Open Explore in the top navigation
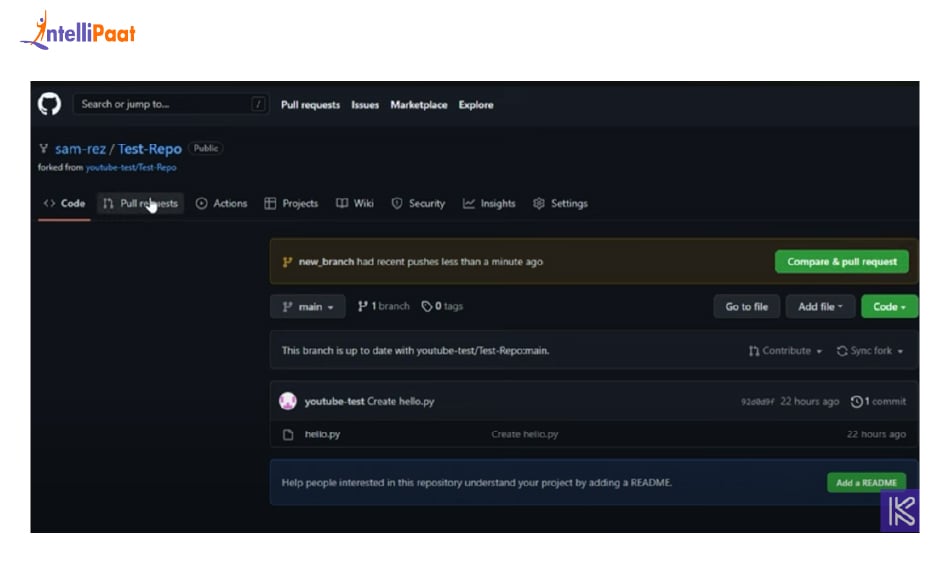 [x=476, y=105]
